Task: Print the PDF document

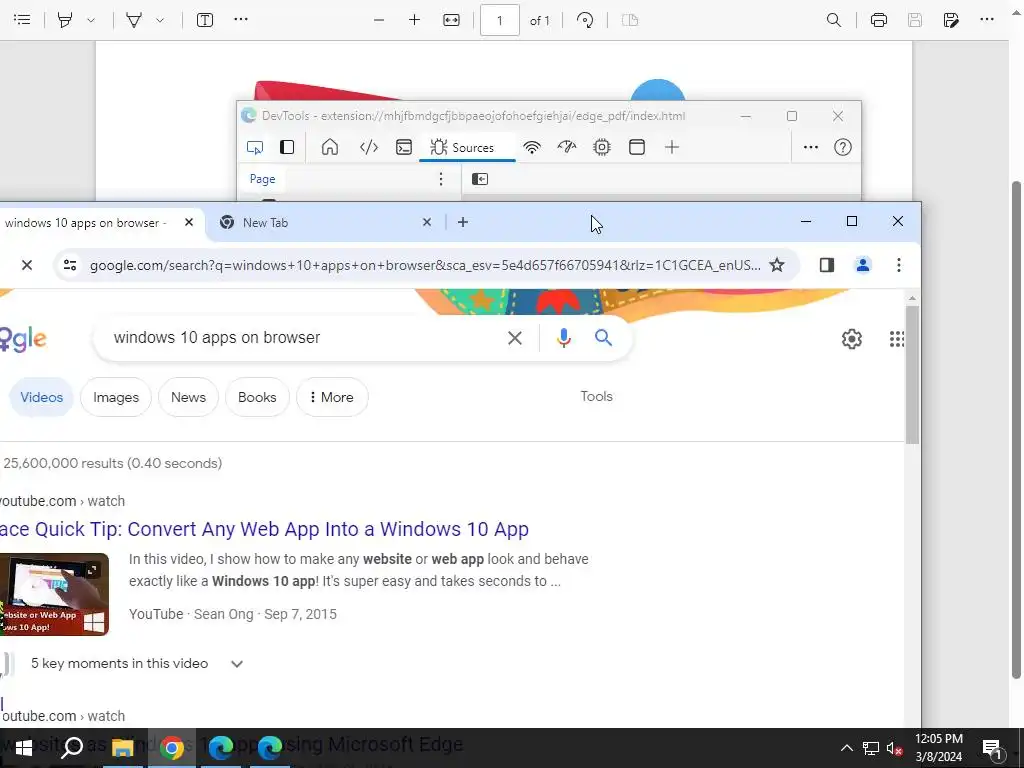Action: click(x=879, y=20)
